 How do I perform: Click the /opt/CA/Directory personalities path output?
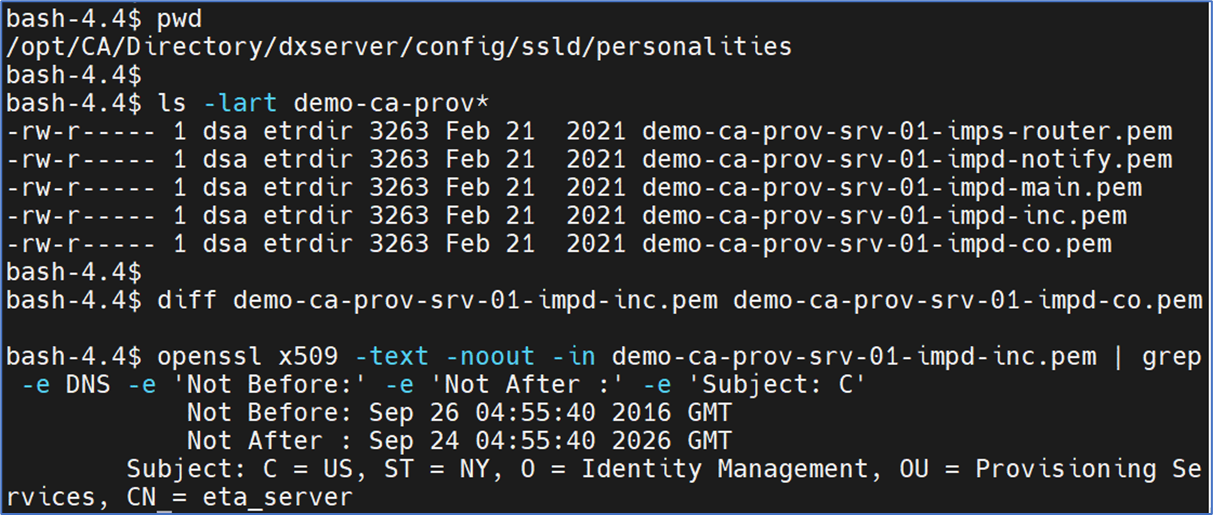coord(400,47)
